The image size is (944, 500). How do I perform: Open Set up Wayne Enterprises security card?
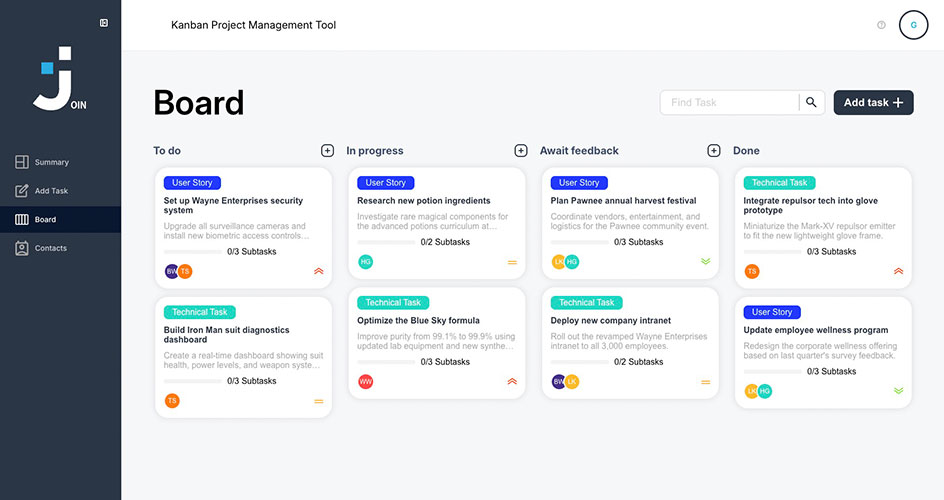tap(244, 227)
